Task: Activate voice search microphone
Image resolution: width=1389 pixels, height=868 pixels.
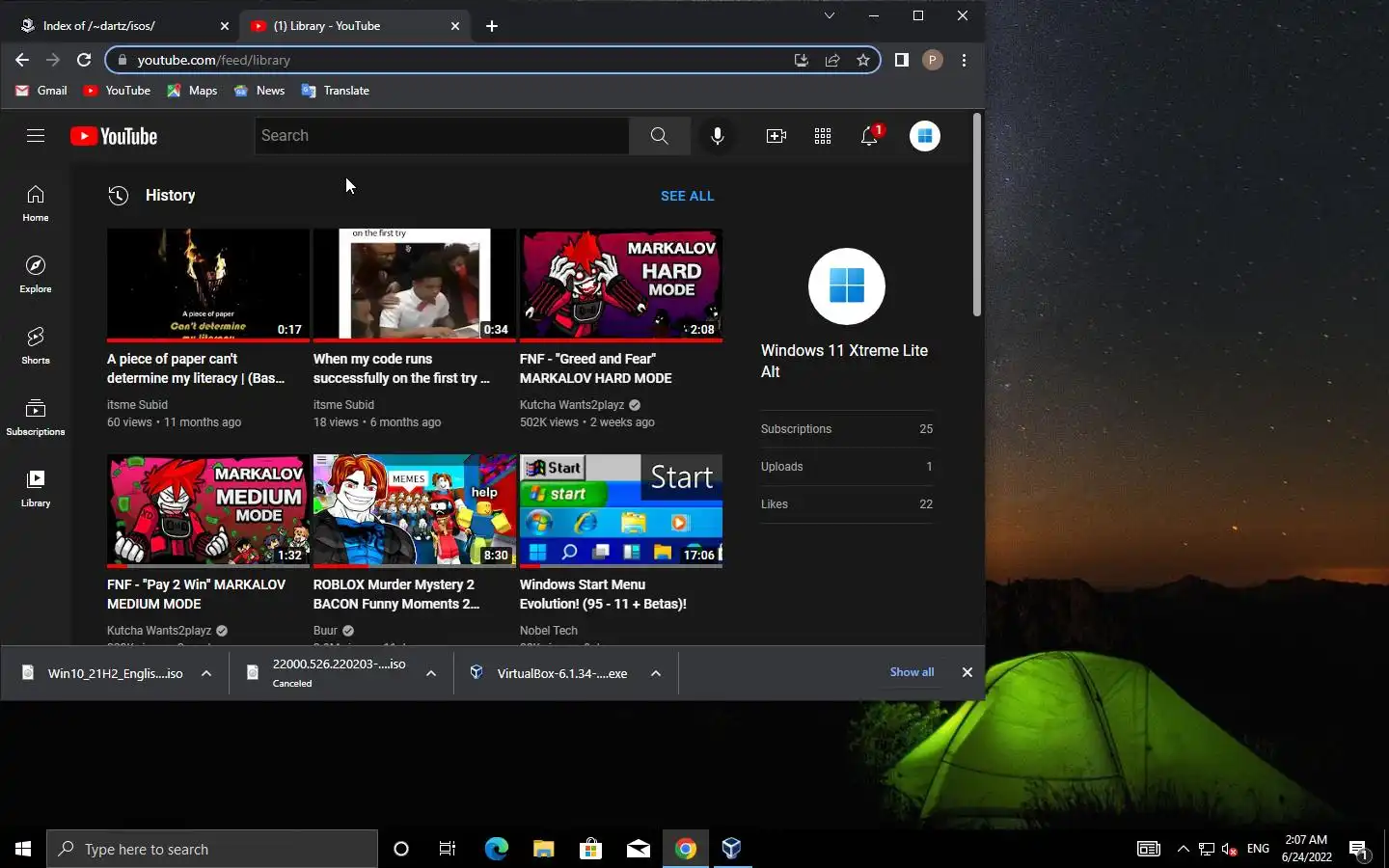Action: [x=718, y=136]
